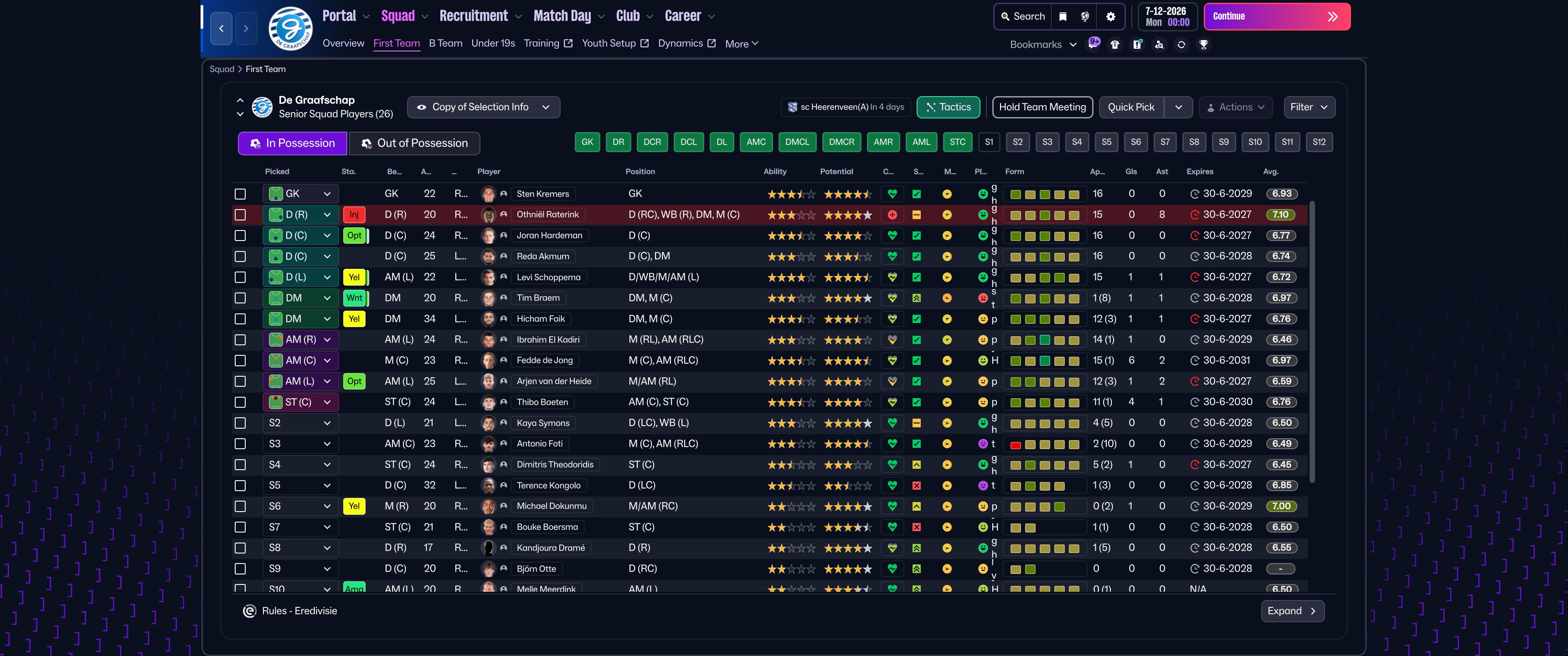Switch to Out of Possession tab
The width and height of the screenshot is (1568, 656).
414,143
